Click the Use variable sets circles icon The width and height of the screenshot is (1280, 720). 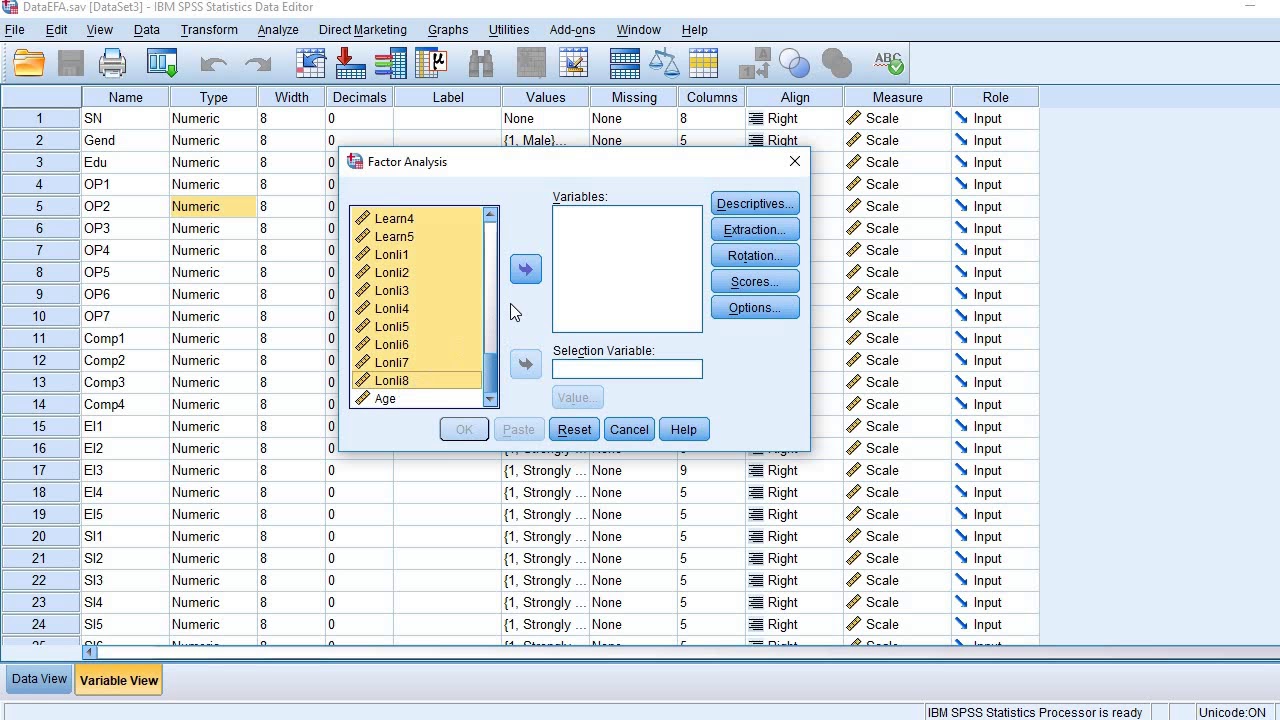(795, 65)
